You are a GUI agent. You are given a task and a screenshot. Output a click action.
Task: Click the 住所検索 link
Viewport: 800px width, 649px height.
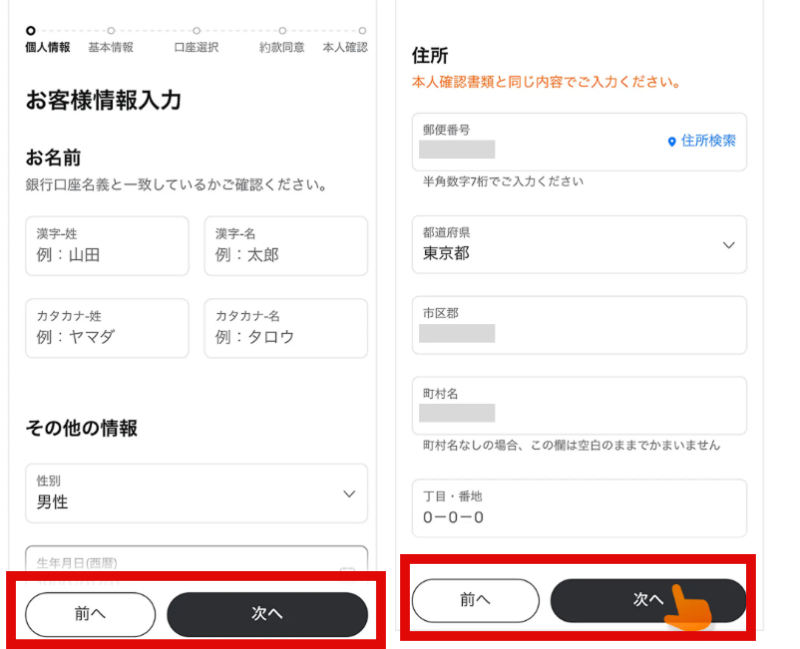(x=702, y=141)
